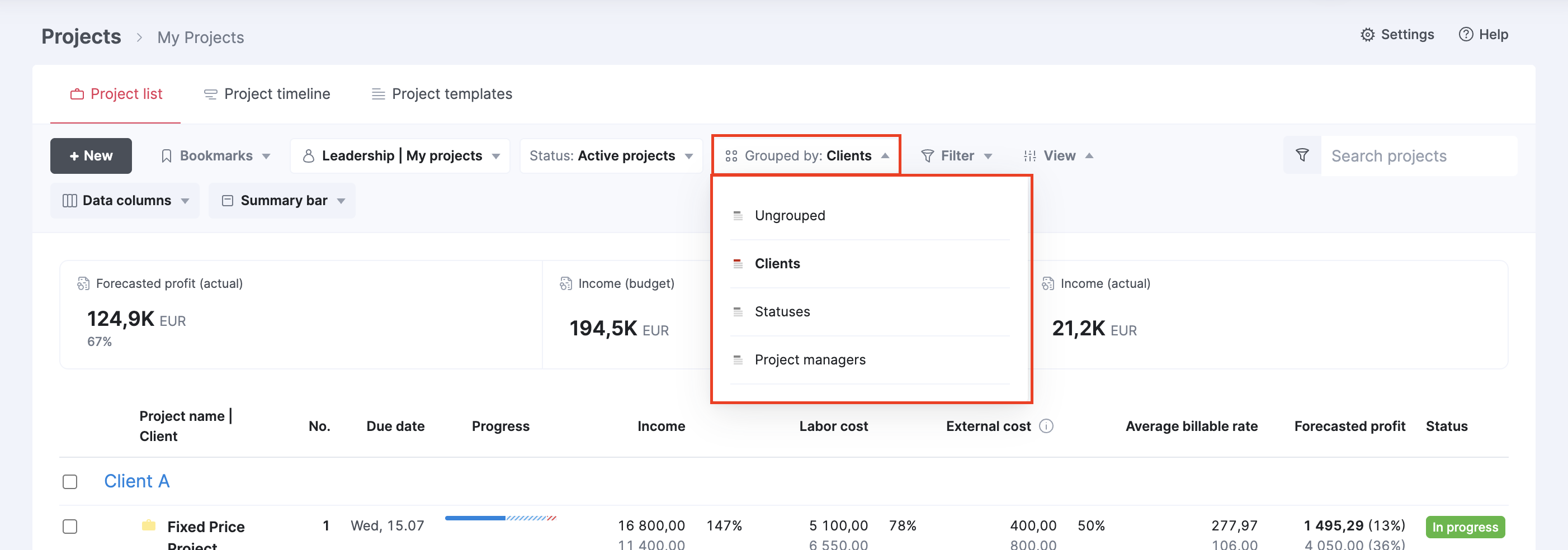Click the Summary bar icon
This screenshot has width=1568, height=550.
228,201
